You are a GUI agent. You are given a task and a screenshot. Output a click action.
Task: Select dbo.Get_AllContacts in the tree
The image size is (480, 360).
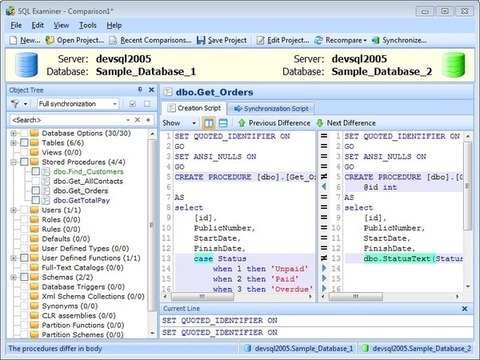(x=88, y=181)
